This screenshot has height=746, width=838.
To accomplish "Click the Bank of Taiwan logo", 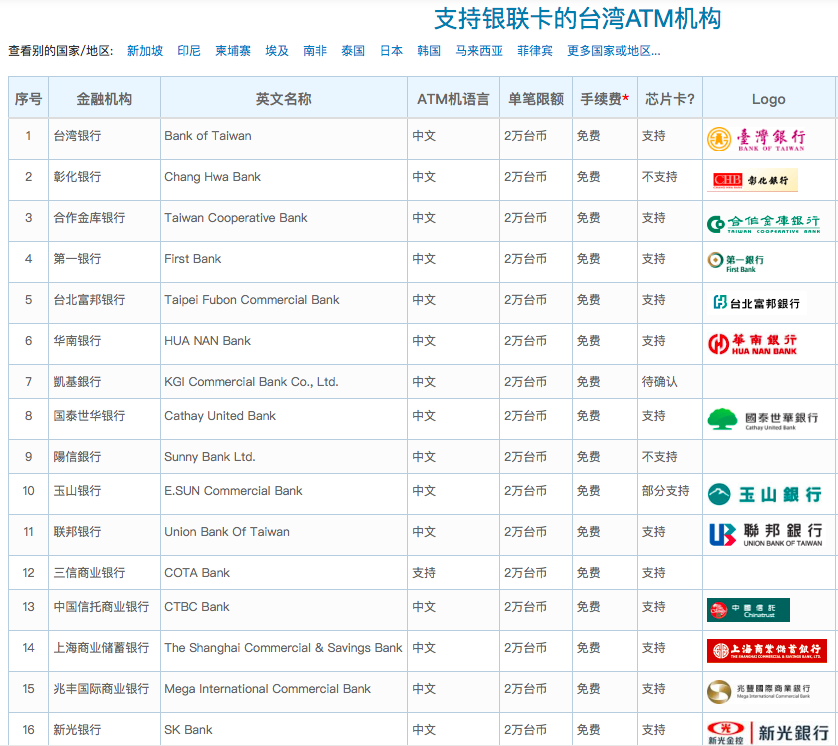I will (x=755, y=140).
